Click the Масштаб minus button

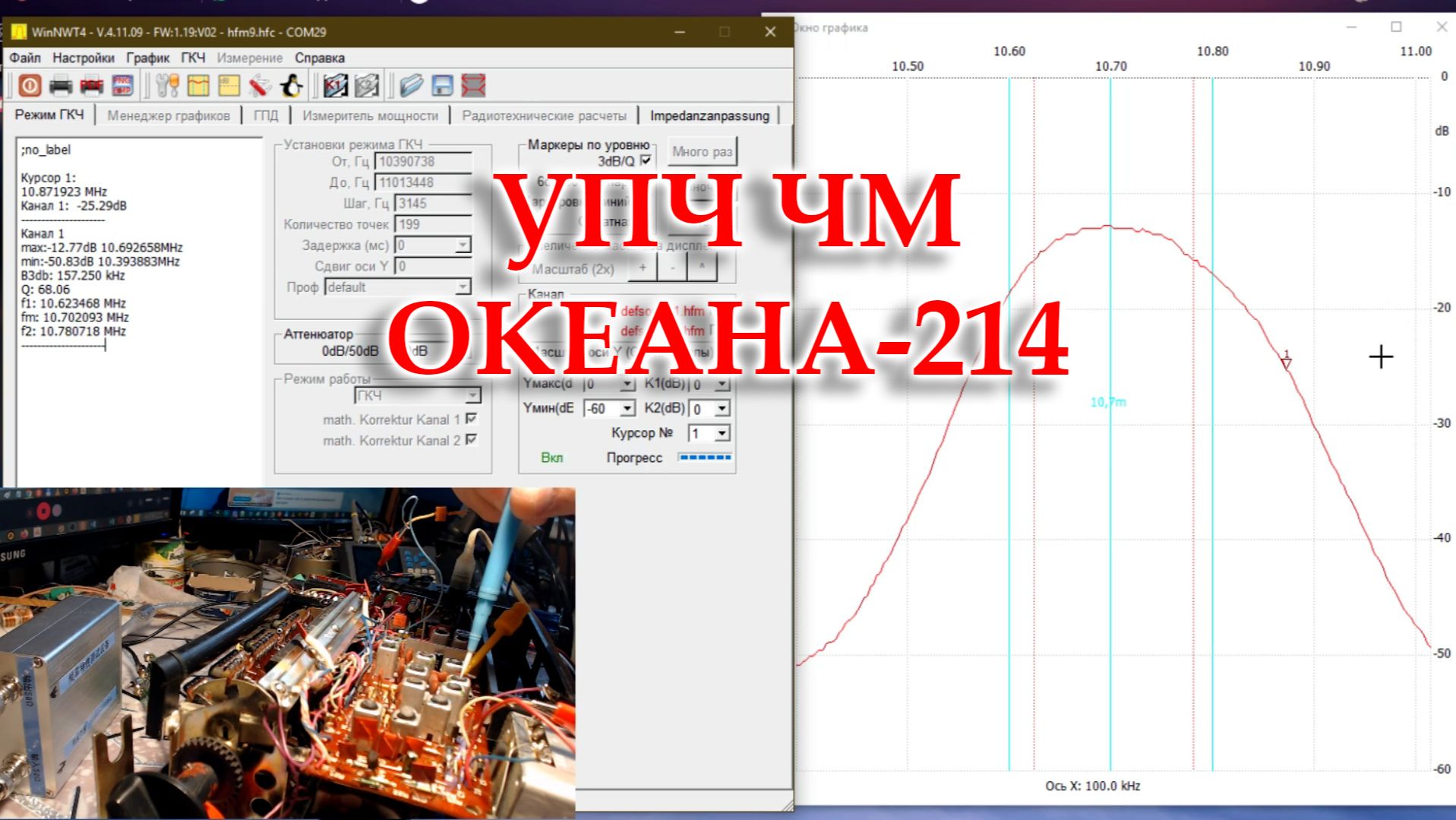[x=672, y=268]
